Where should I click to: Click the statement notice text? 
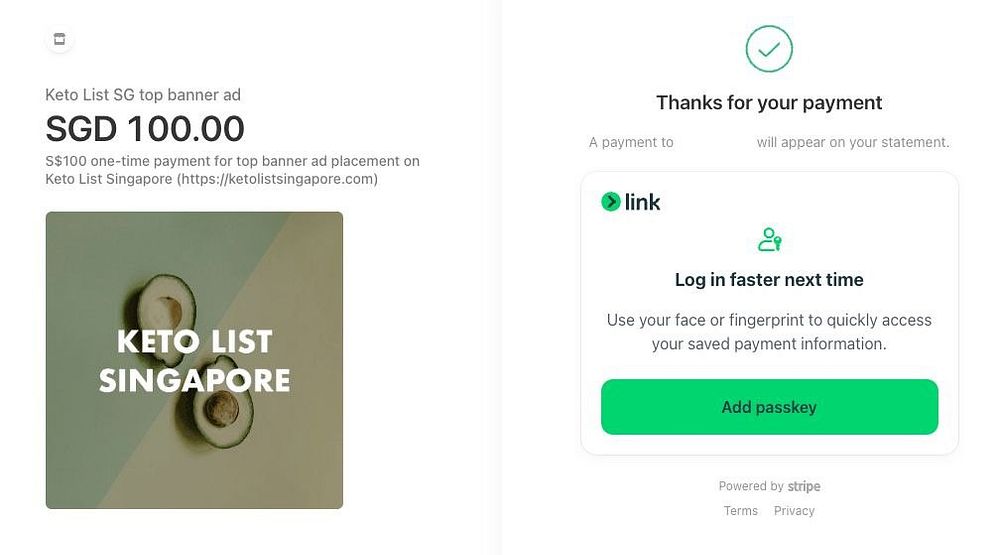pyautogui.click(x=852, y=143)
